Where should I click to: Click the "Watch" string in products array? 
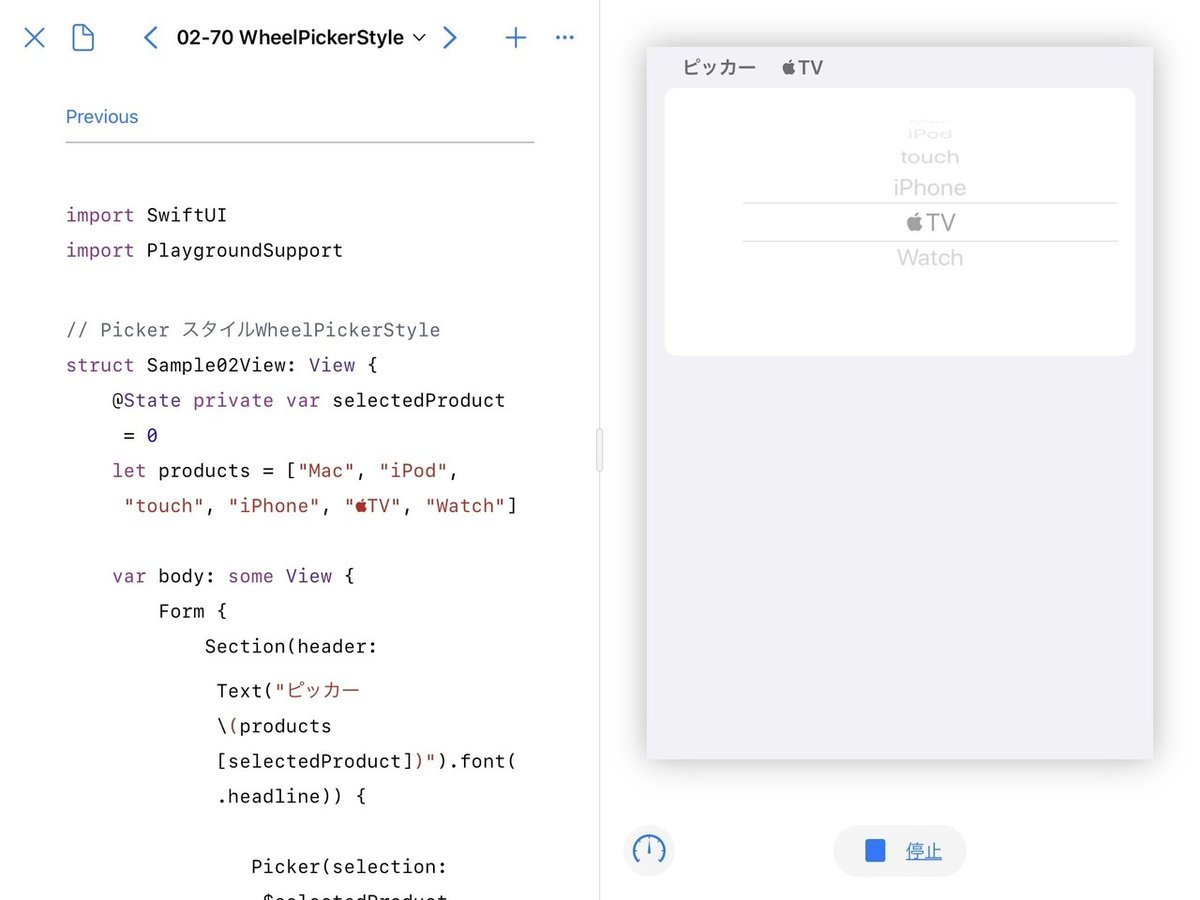[466, 506]
